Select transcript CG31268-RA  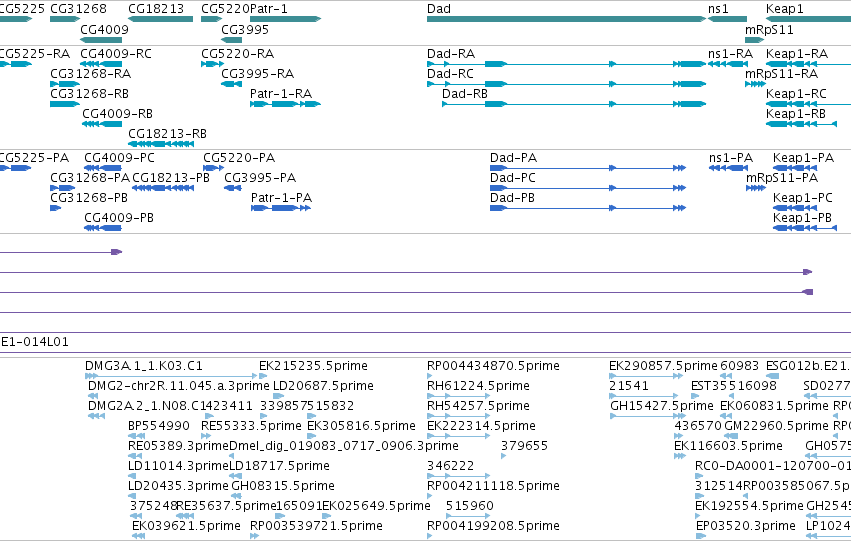pos(65,84)
